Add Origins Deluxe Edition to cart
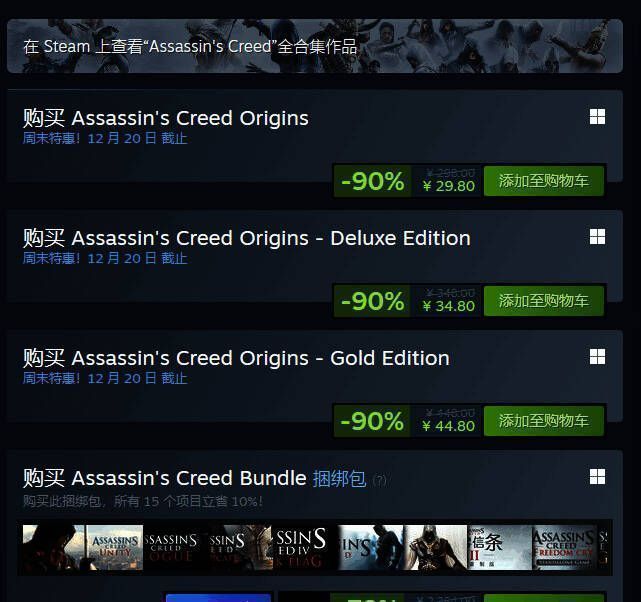The image size is (641, 602). click(544, 301)
